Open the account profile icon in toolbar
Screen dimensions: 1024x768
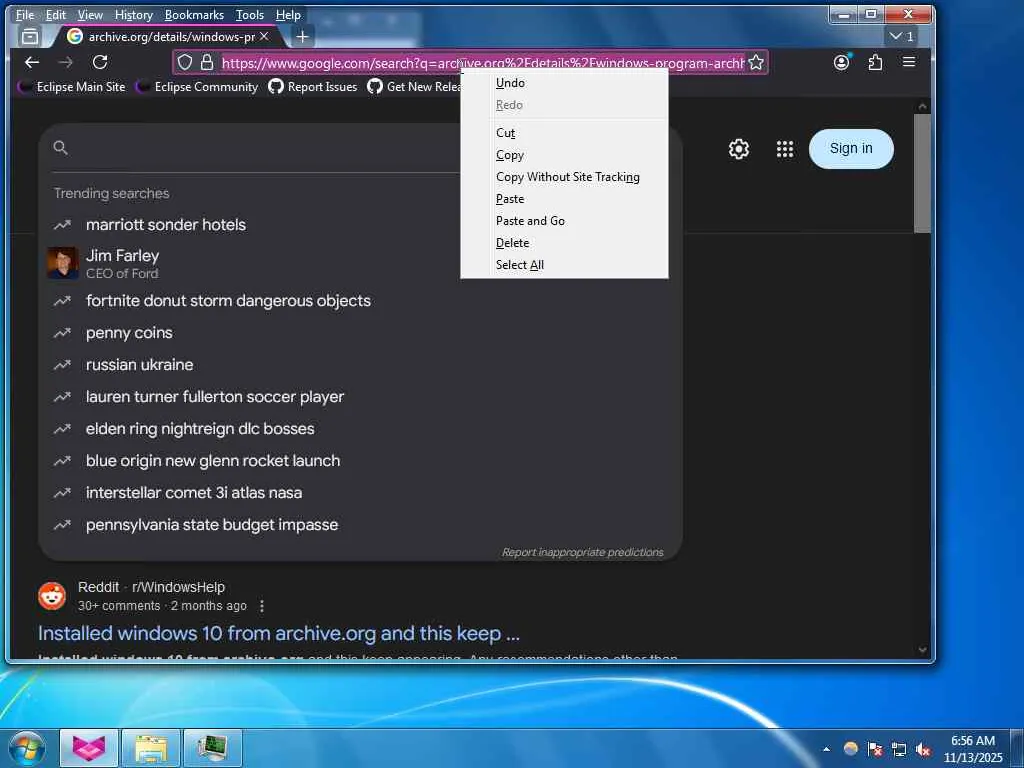coord(842,62)
